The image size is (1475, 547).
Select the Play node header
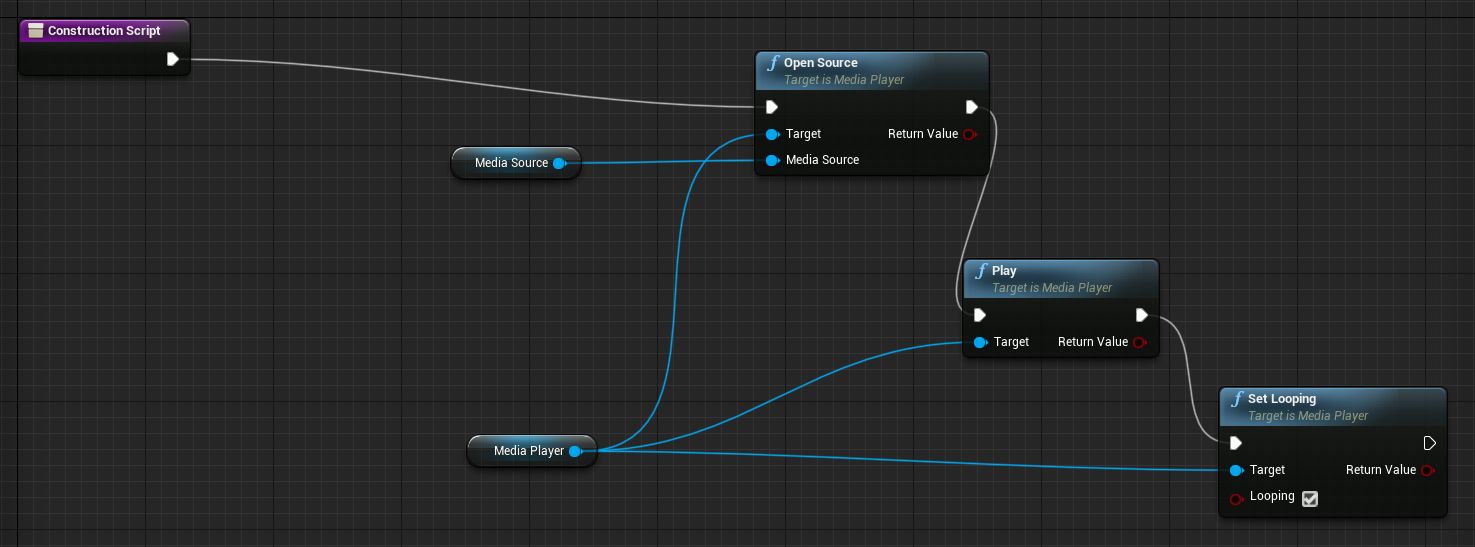[1061, 279]
